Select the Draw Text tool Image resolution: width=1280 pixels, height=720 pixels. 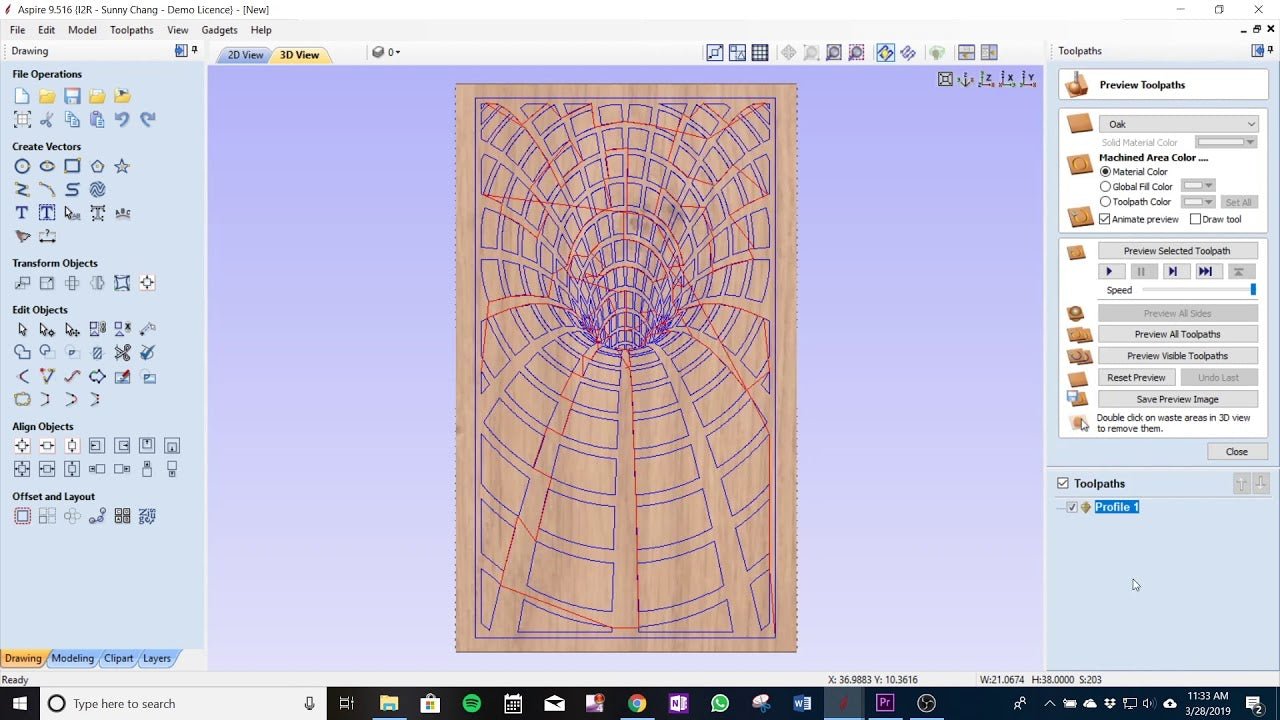(x=21, y=212)
